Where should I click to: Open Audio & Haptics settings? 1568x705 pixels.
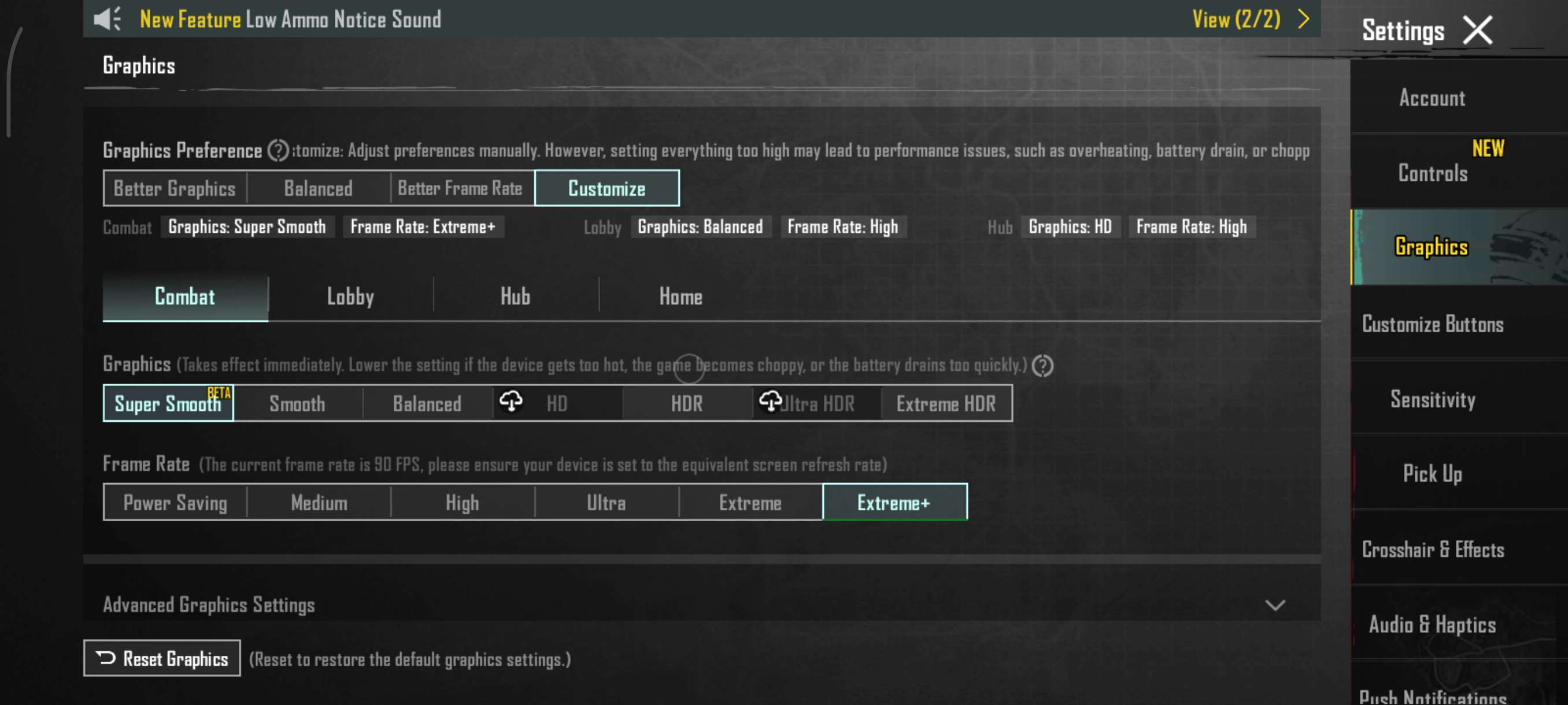pyautogui.click(x=1432, y=624)
